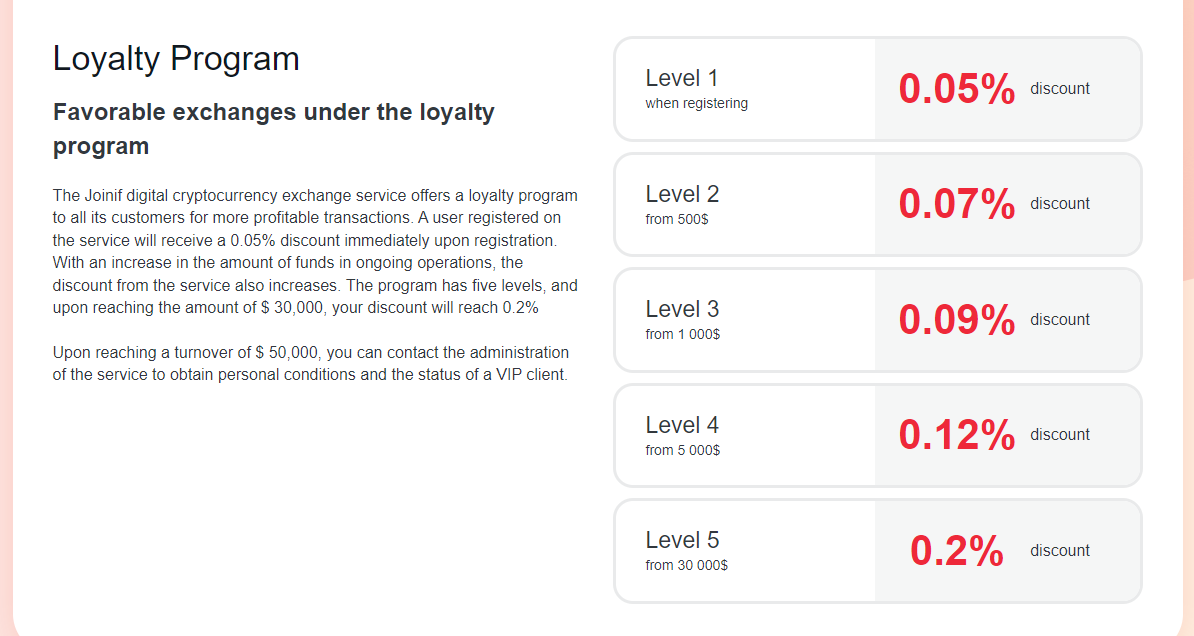Click the 'when registering' caption

pyautogui.click(x=696, y=103)
